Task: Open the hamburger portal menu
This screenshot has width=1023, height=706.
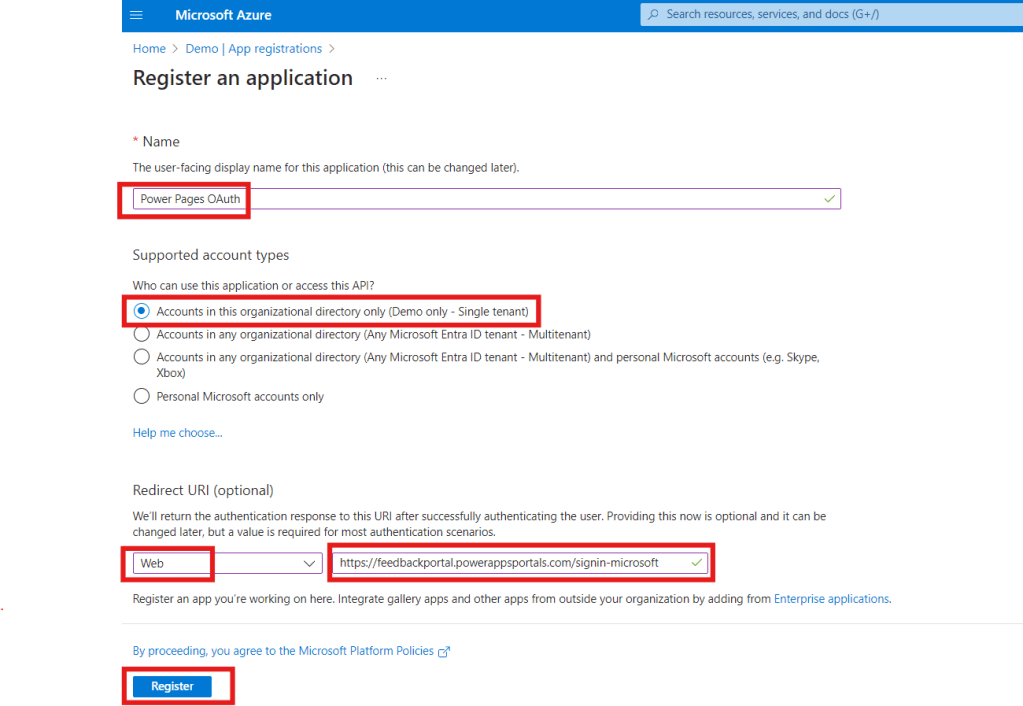Action: pyautogui.click(x=137, y=15)
